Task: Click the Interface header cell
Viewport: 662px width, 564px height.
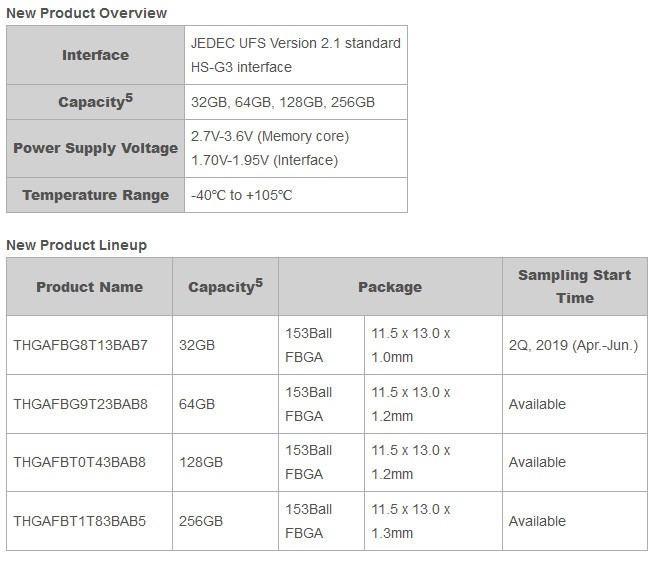Action: click(96, 55)
